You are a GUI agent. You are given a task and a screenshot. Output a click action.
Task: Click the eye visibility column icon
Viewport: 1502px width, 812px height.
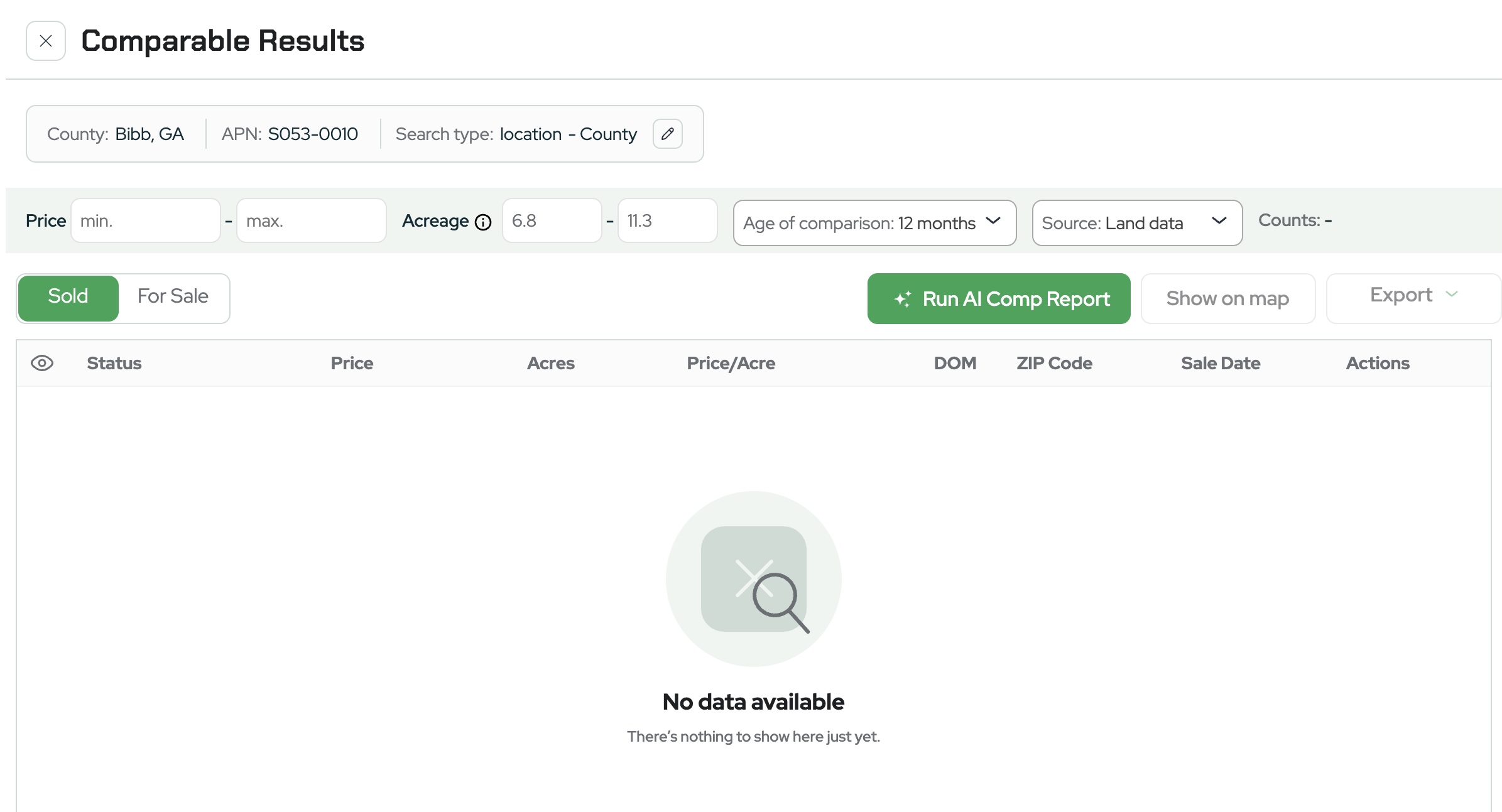point(42,363)
